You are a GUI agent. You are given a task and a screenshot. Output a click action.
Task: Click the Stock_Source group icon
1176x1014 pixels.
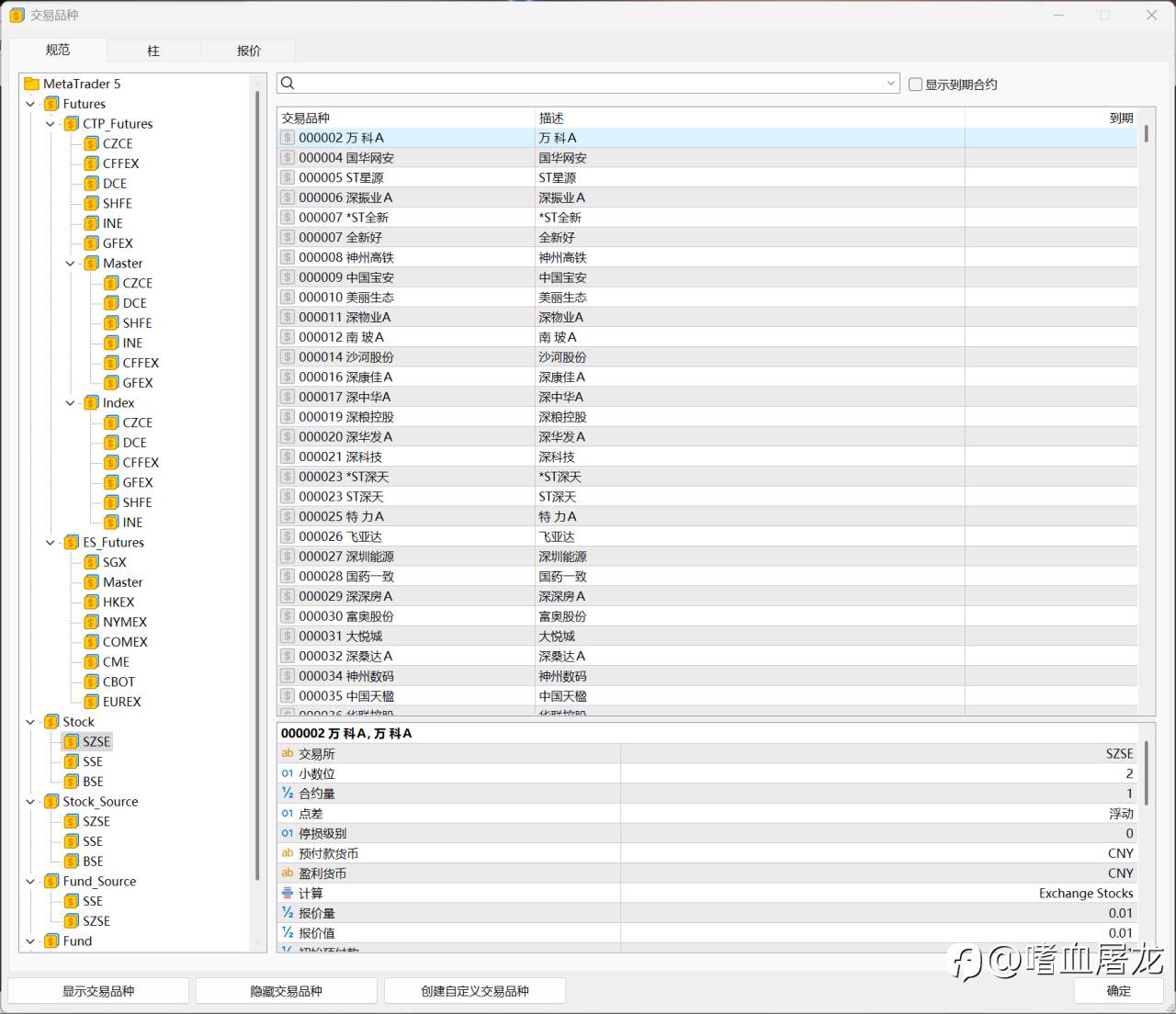coord(51,801)
